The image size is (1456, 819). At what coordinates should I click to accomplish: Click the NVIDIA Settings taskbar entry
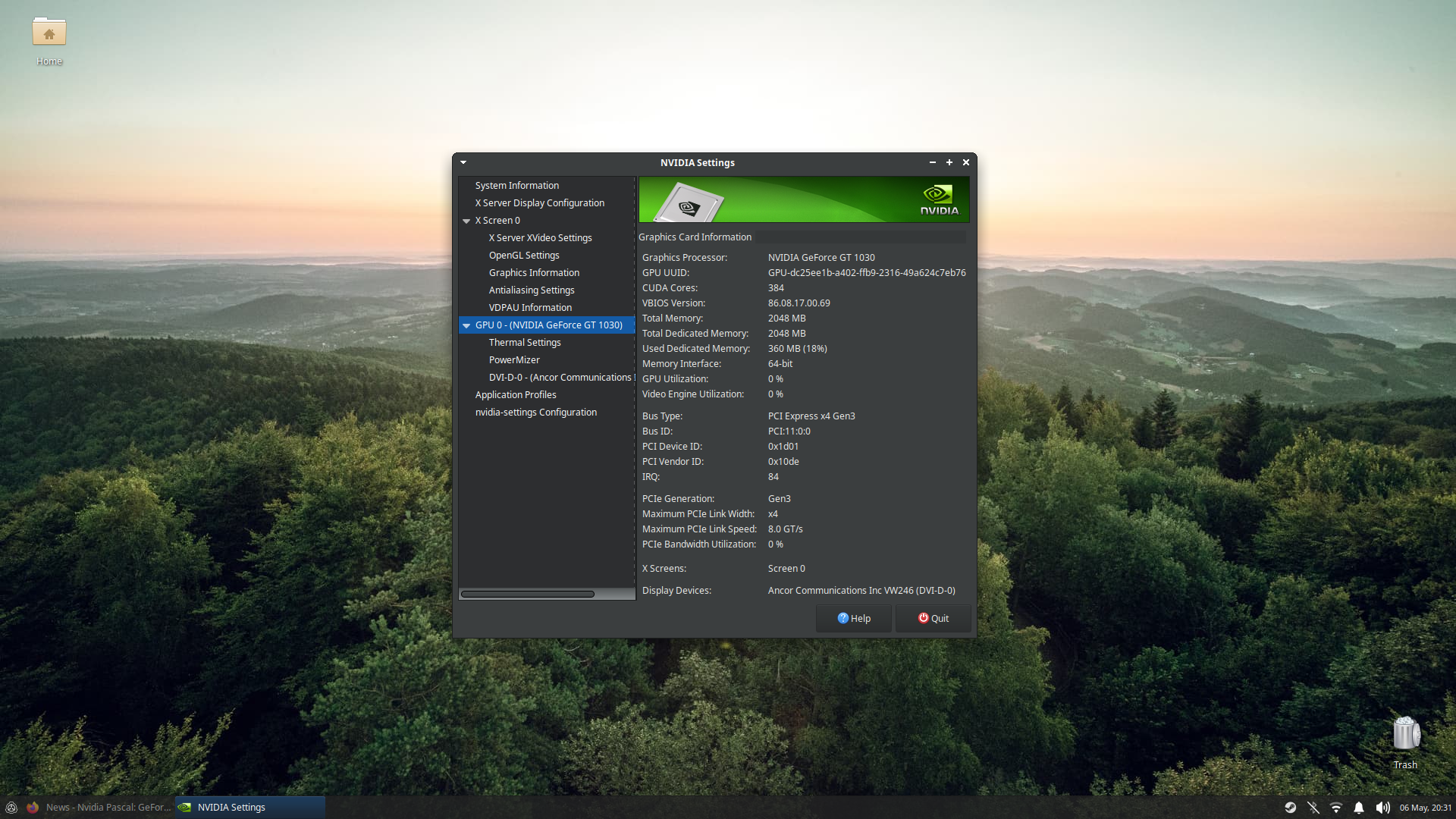pyautogui.click(x=250, y=808)
